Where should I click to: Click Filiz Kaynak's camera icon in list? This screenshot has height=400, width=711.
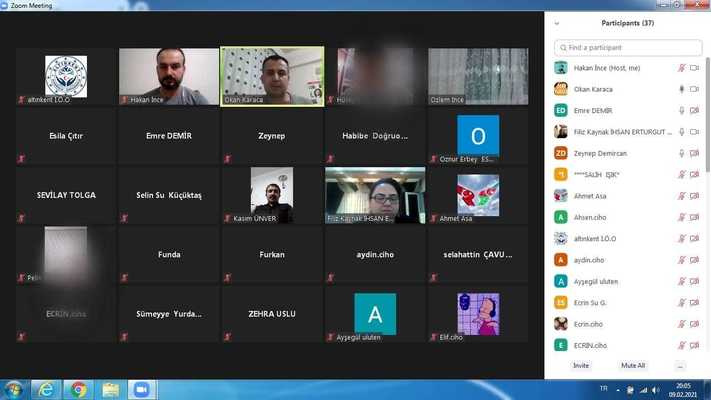694,132
